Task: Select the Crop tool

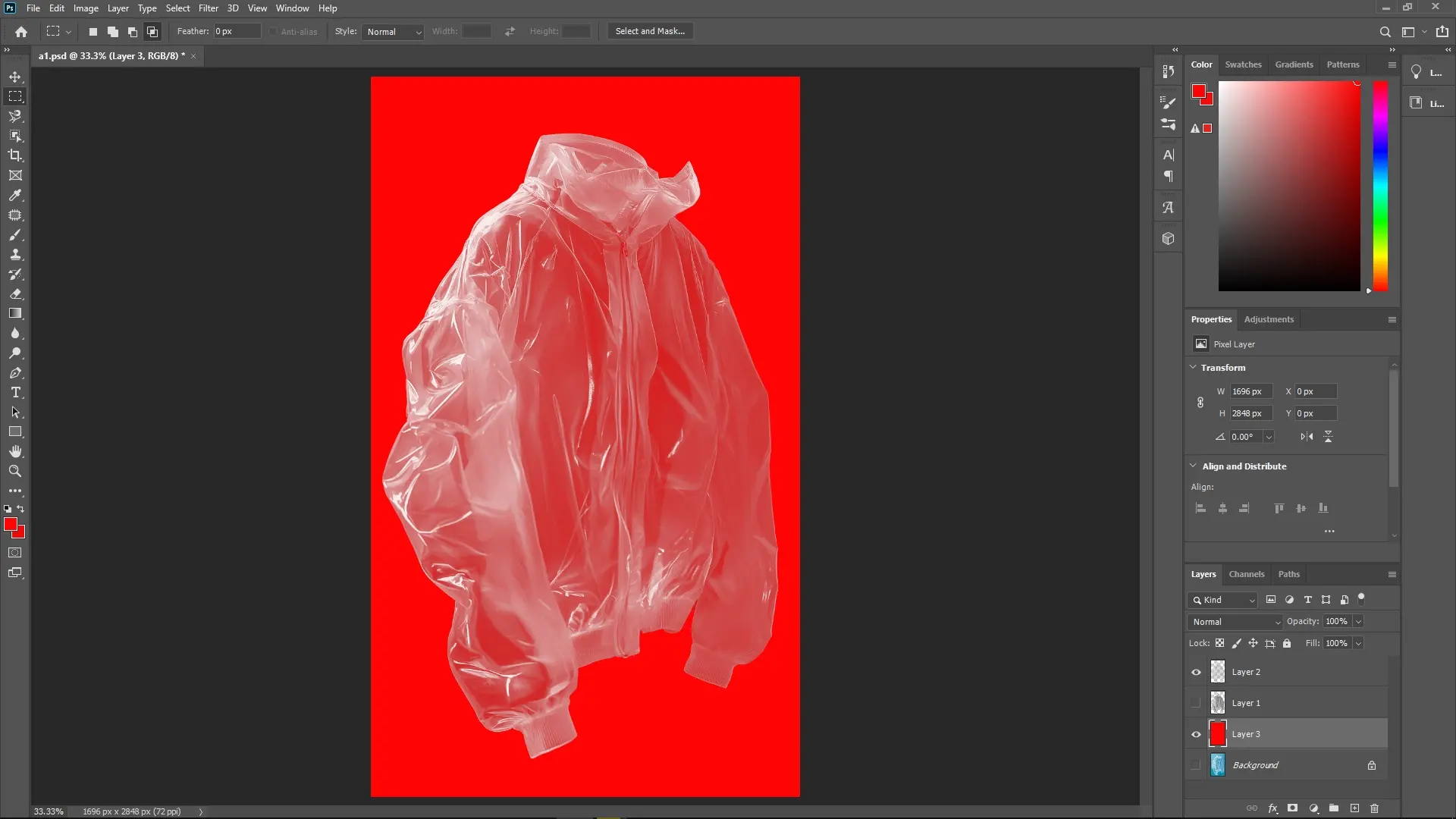Action: (15, 155)
